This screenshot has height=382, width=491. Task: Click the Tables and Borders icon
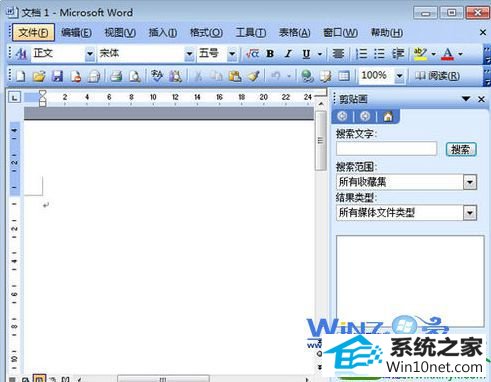click(x=325, y=76)
